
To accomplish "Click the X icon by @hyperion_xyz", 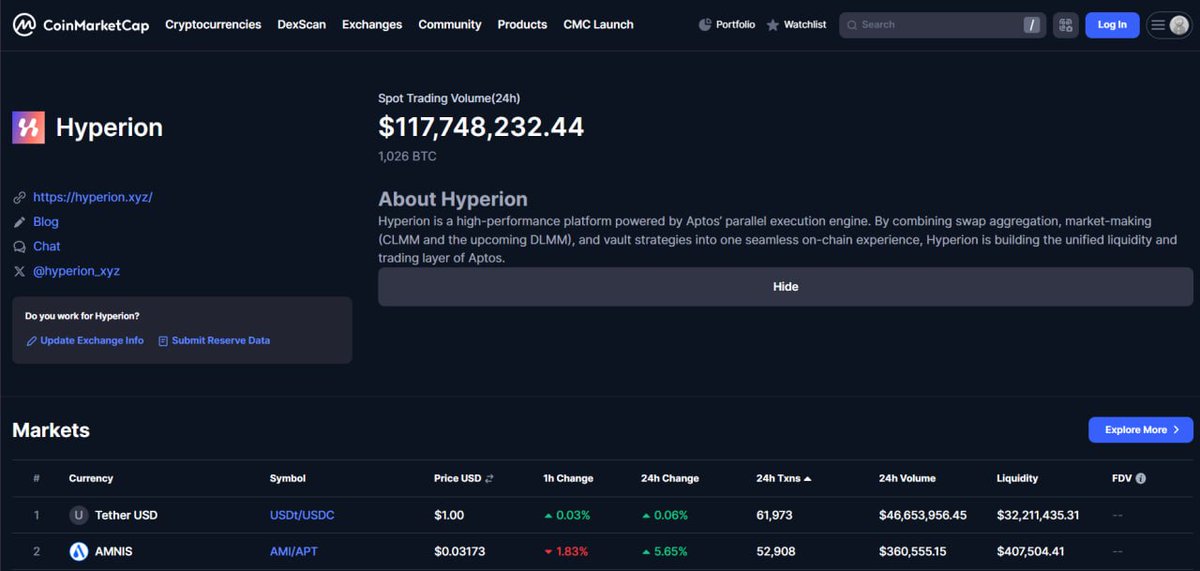I will tap(20, 271).
